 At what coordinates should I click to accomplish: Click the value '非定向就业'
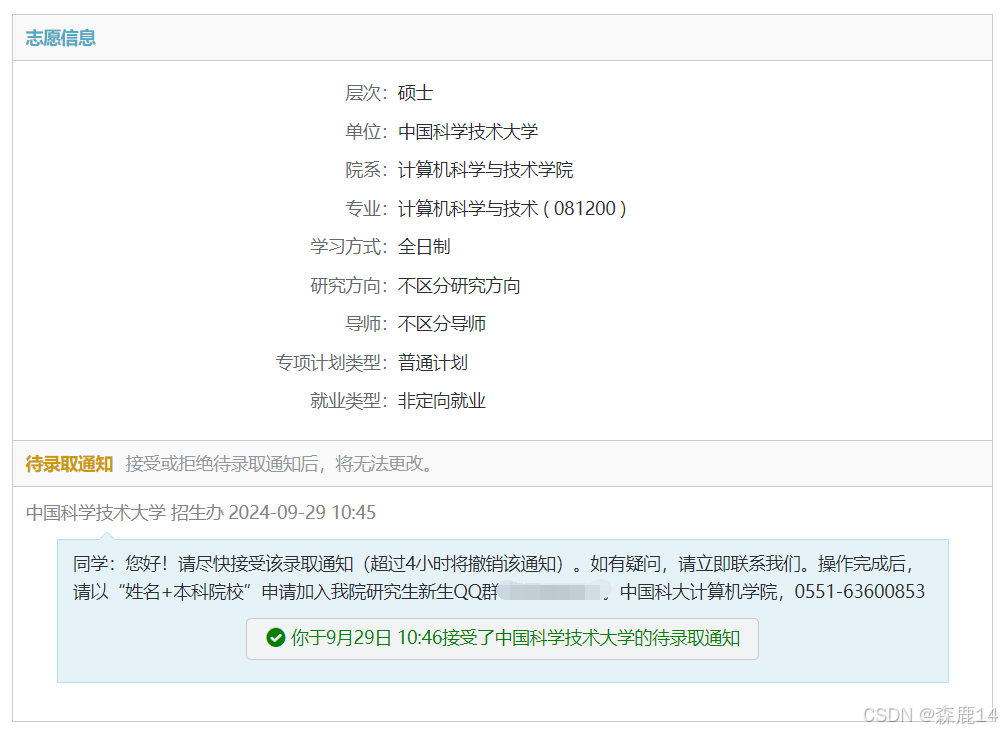pyautogui.click(x=442, y=401)
